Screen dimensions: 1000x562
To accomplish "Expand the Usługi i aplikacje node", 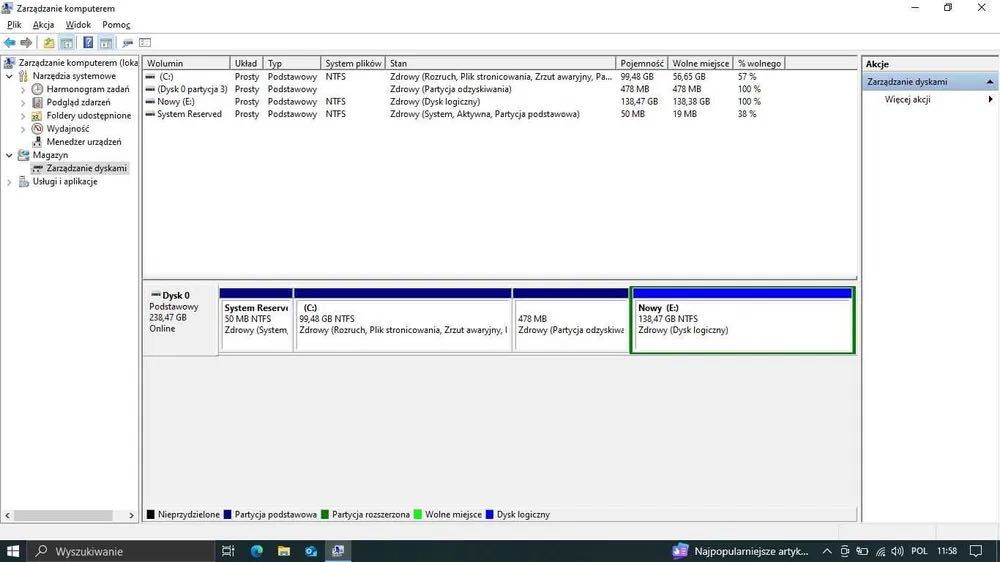I will pos(10,182).
